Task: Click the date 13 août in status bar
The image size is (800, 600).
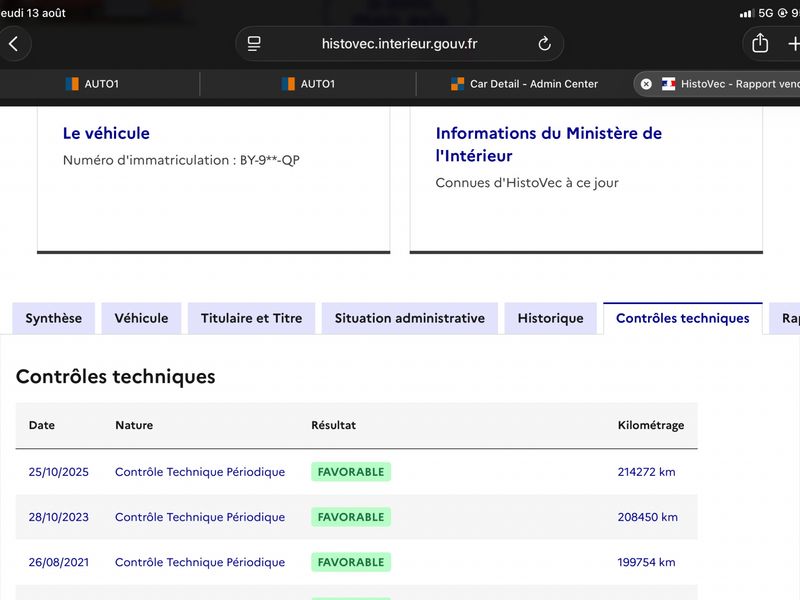Action: (x=46, y=13)
